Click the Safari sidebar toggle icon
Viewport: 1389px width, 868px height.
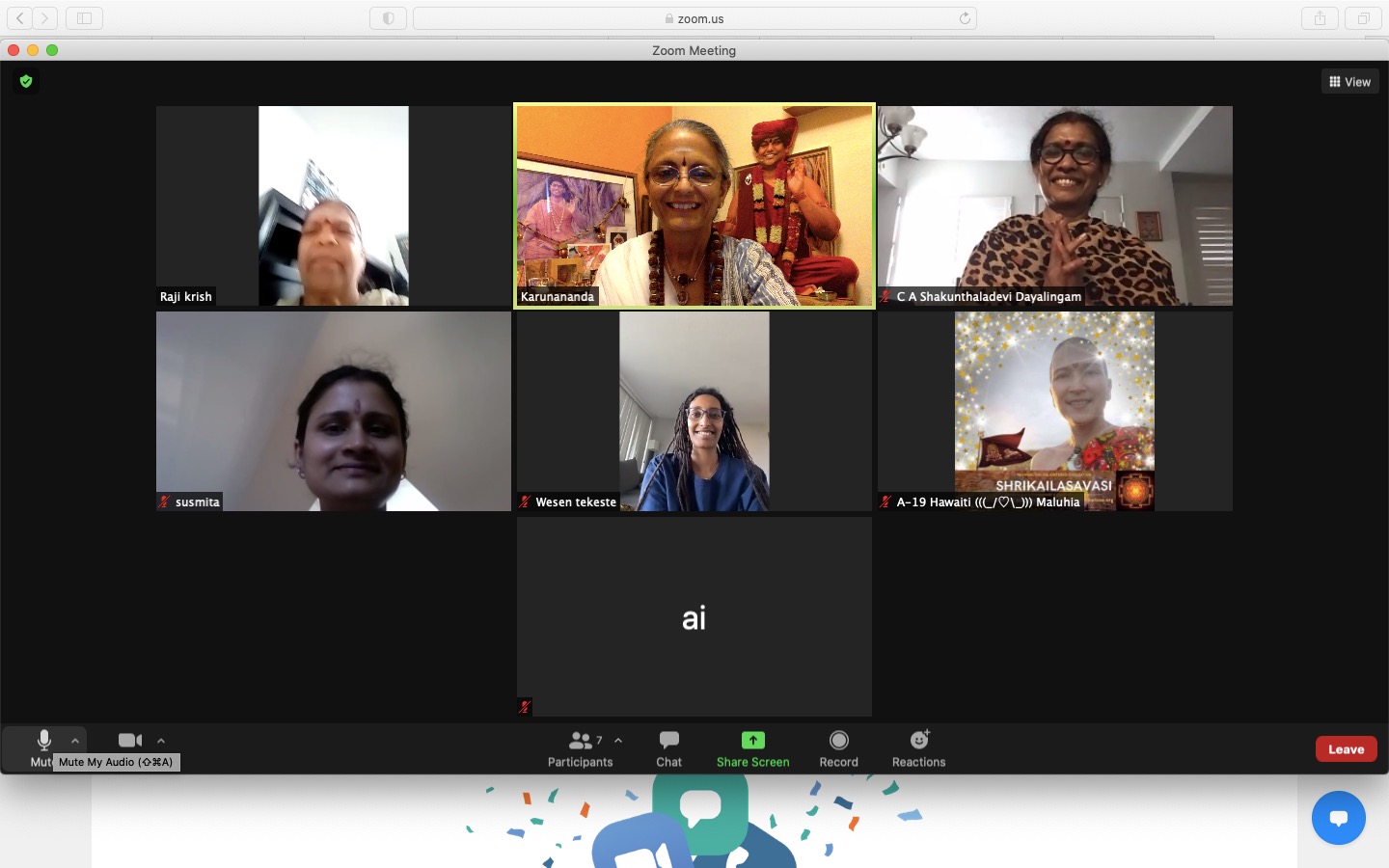coord(84,18)
